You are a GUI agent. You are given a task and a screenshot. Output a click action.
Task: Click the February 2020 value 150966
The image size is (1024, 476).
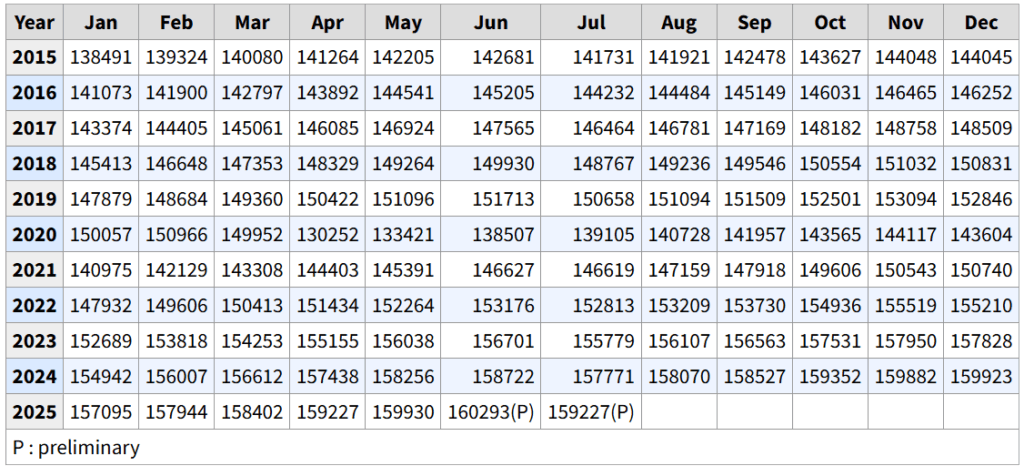point(176,234)
